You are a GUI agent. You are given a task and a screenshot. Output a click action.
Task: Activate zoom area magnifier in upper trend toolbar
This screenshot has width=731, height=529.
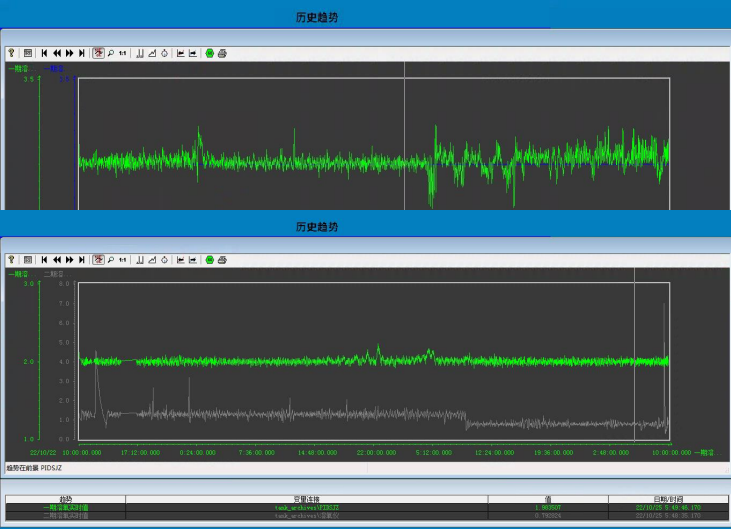[x=111, y=53]
